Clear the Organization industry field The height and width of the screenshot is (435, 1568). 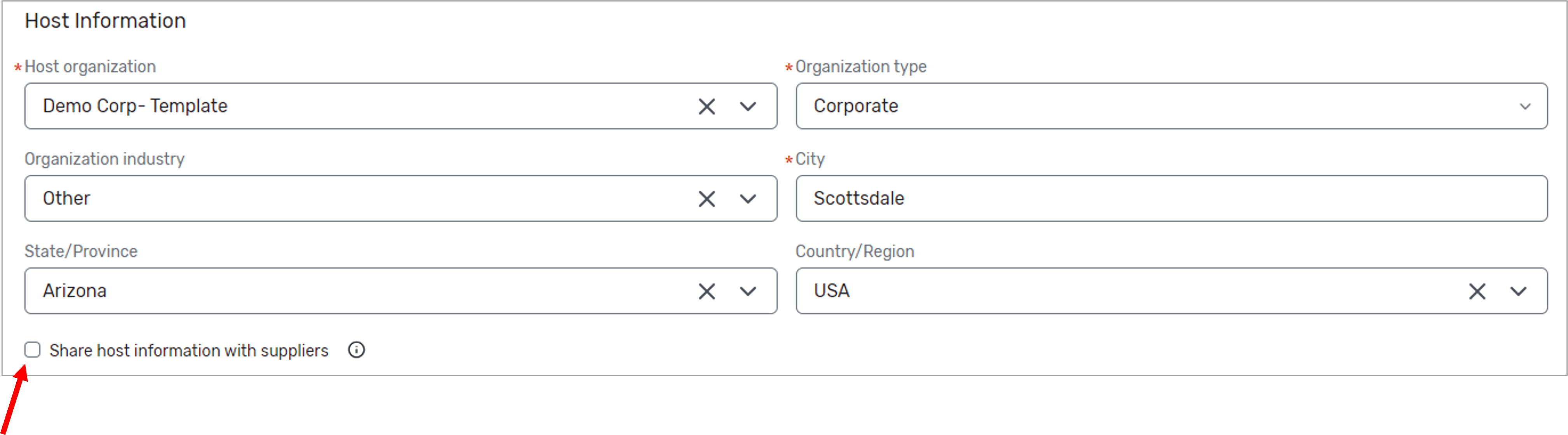[x=706, y=198]
